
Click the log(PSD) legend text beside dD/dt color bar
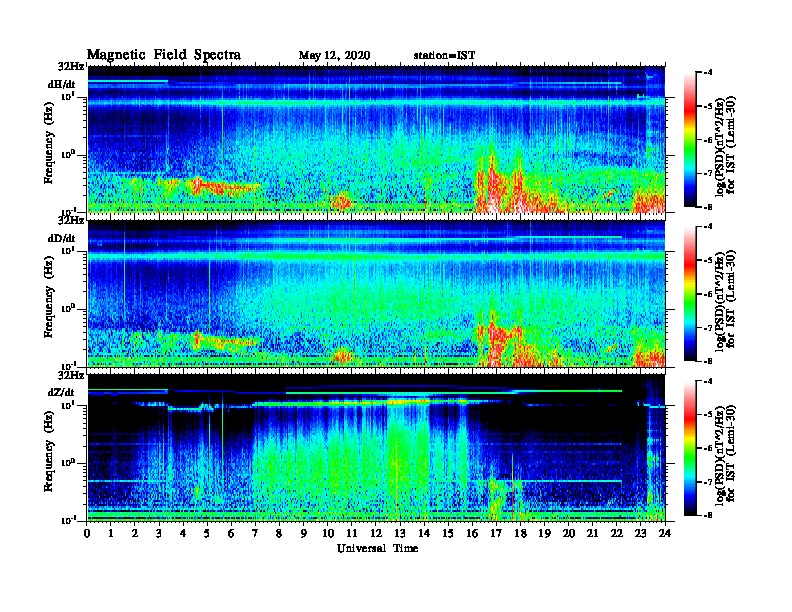point(725,299)
